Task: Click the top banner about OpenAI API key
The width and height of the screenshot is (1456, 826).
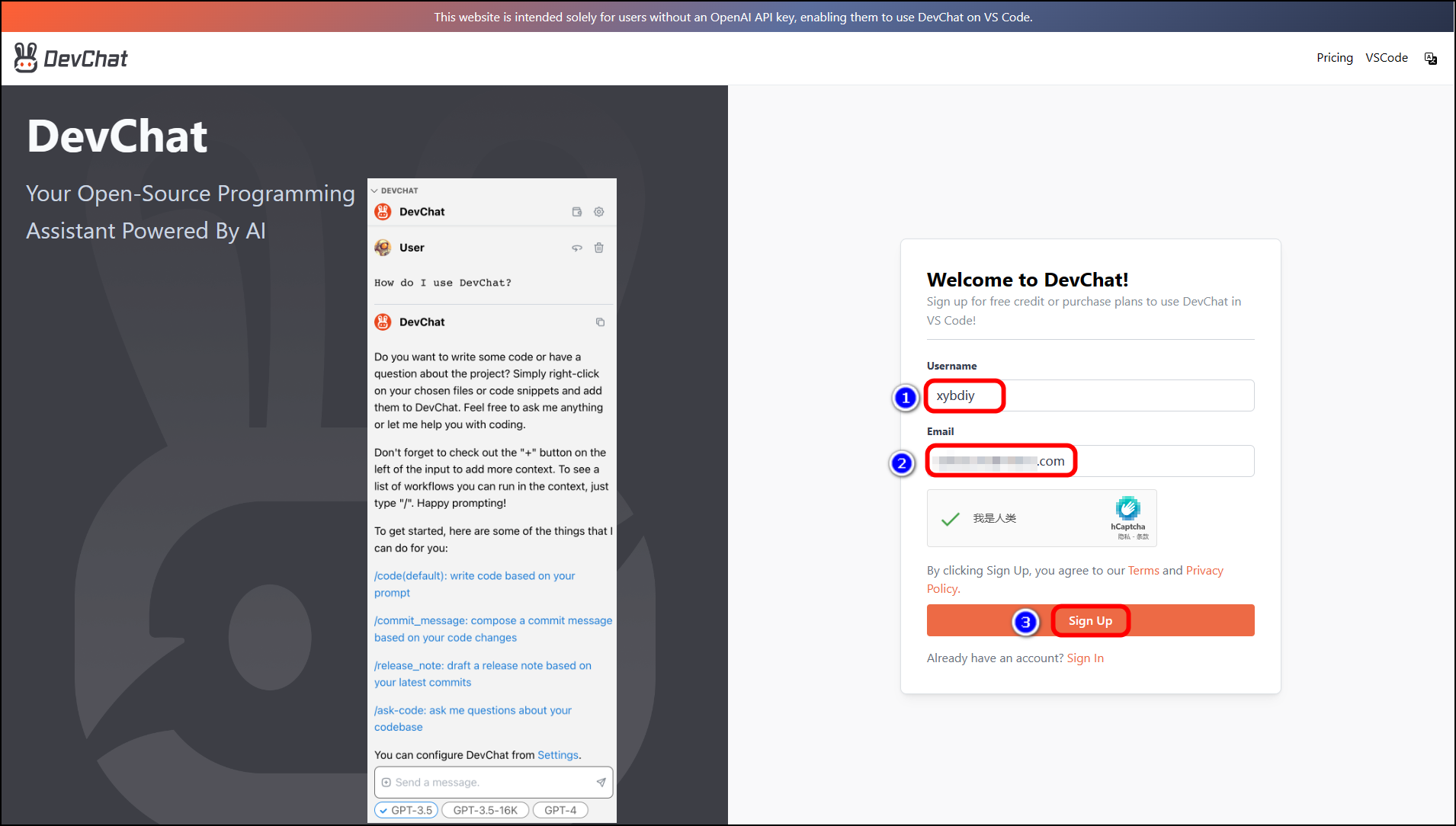Action: 728,17
